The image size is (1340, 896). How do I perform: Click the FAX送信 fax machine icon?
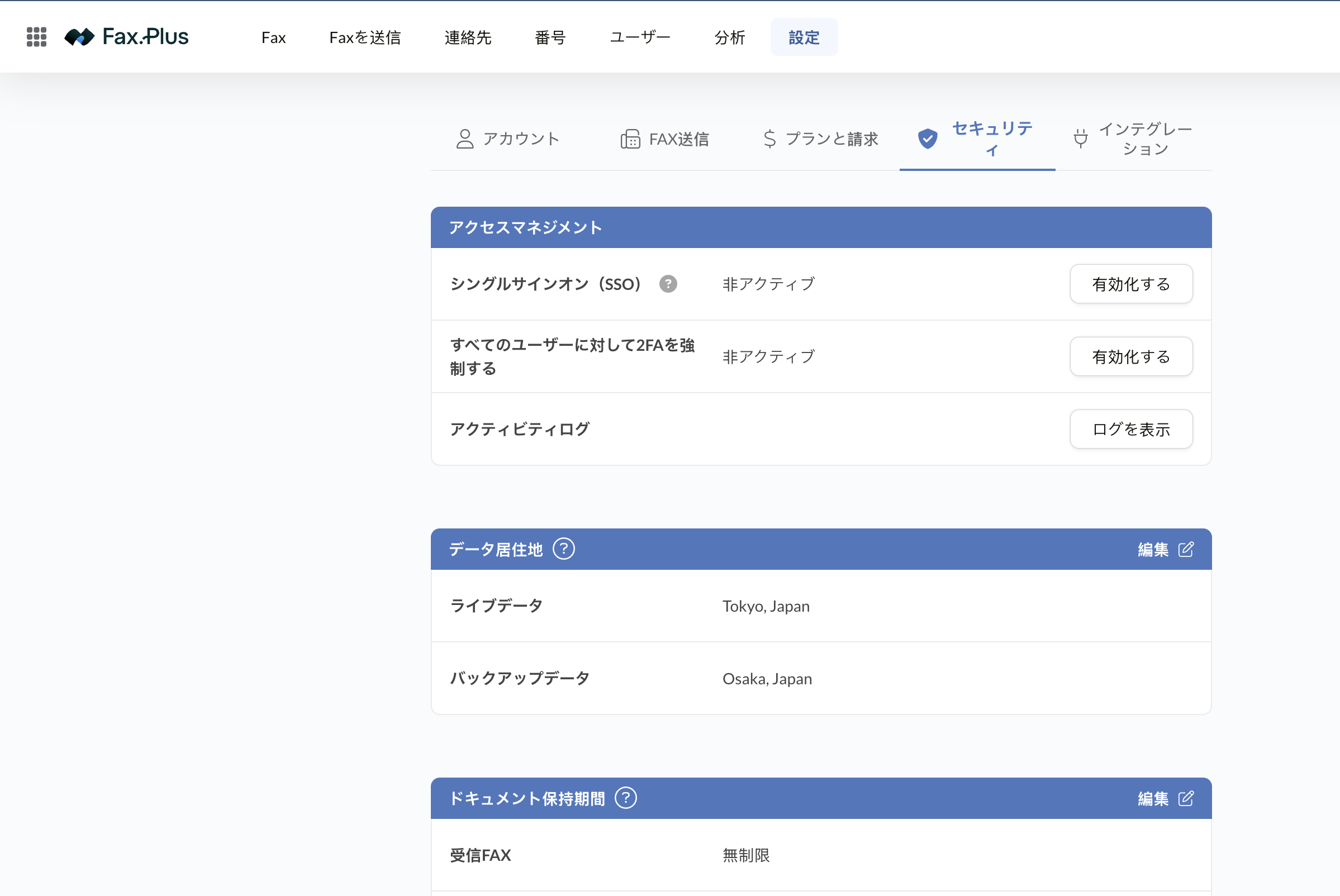point(630,139)
